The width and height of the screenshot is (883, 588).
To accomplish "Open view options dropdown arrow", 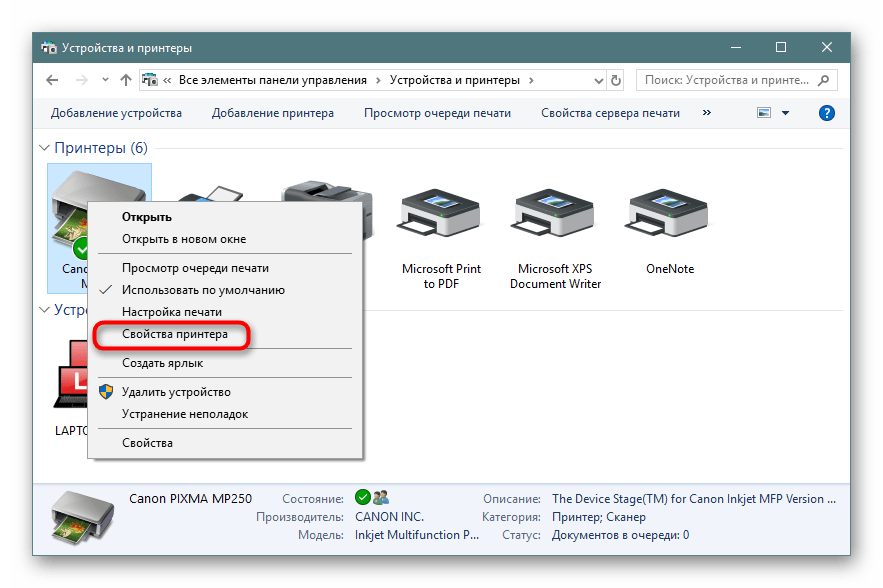I will pos(786,113).
